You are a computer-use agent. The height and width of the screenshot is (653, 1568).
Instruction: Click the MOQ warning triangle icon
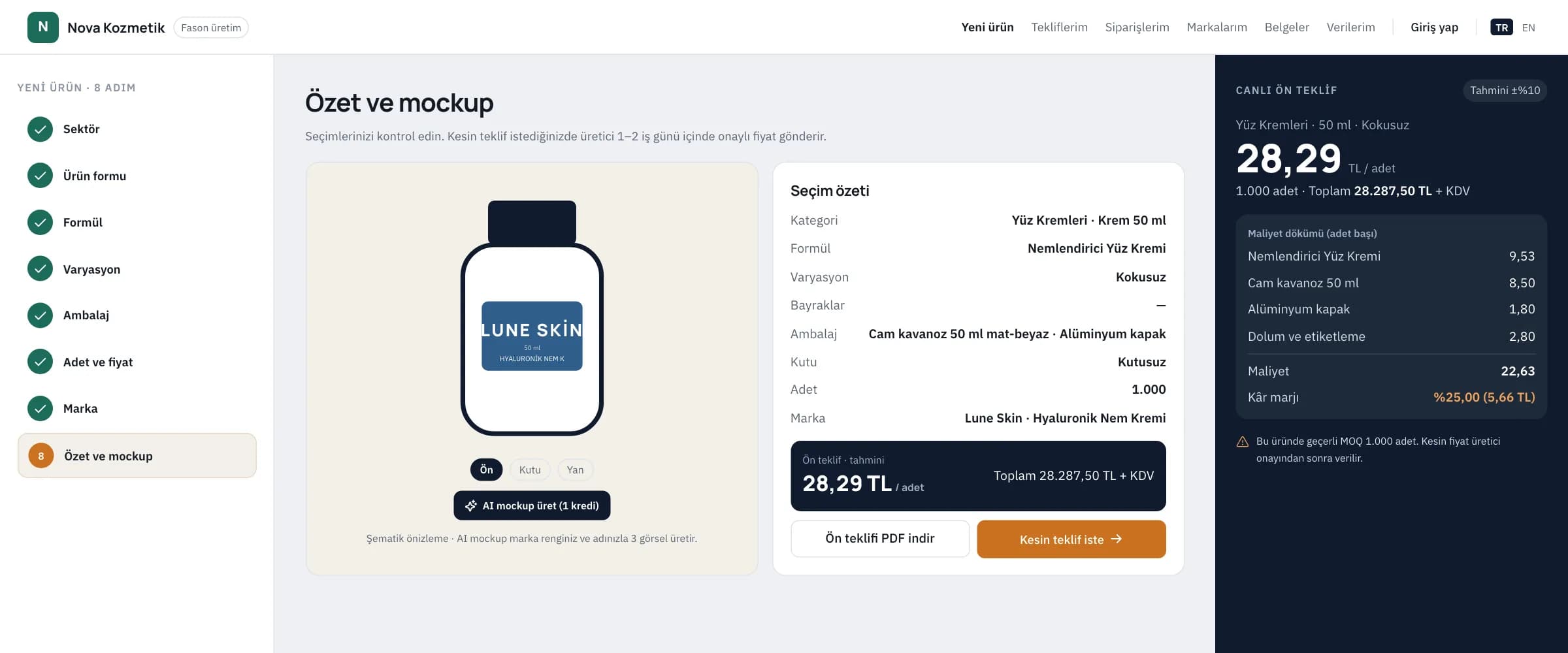[x=1243, y=442]
